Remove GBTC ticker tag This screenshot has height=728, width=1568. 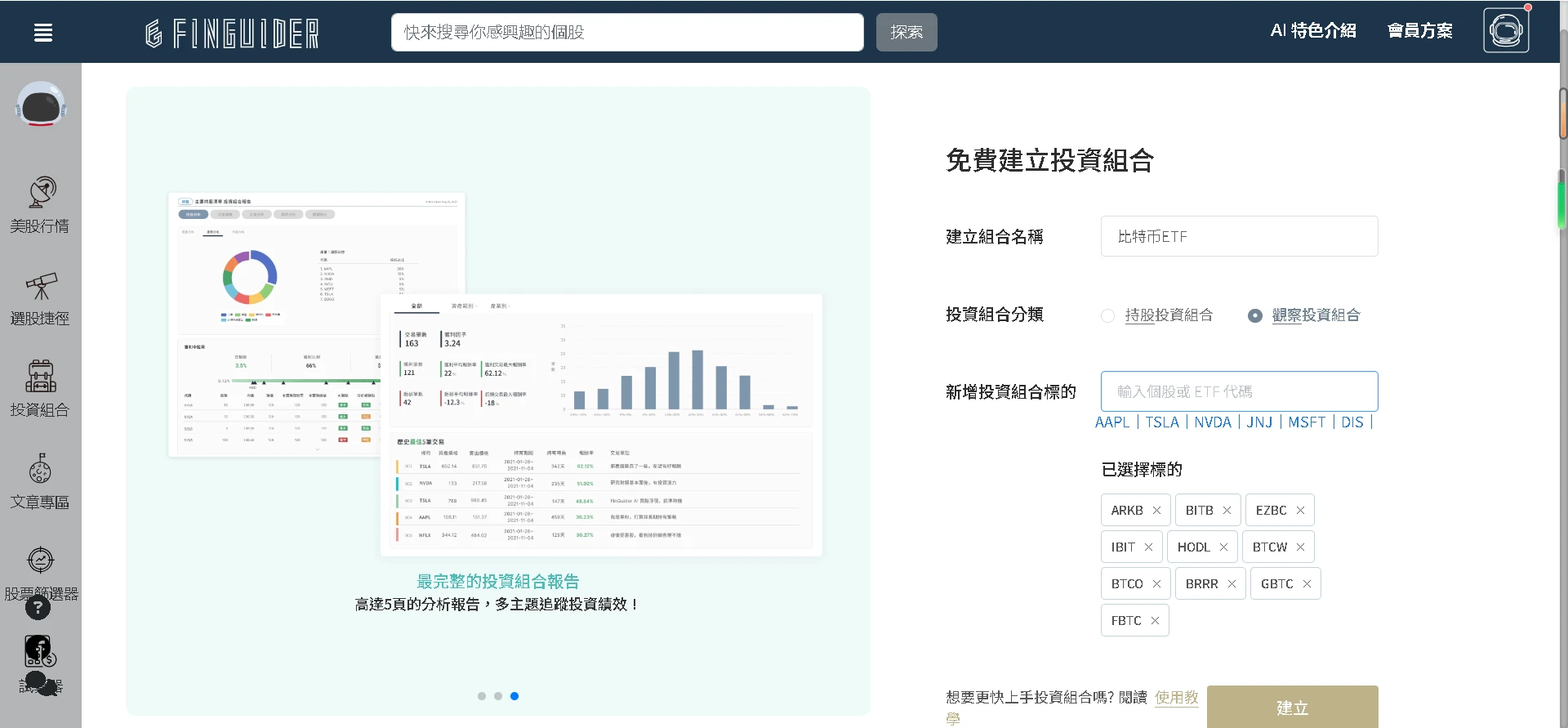point(1307,584)
